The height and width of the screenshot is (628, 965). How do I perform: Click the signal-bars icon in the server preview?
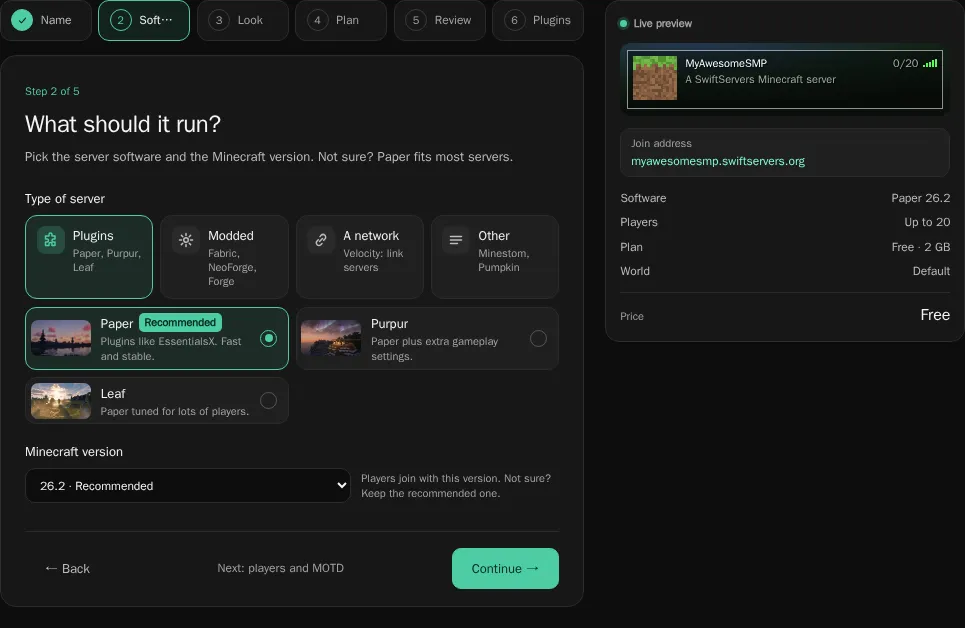pyautogui.click(x=930, y=63)
